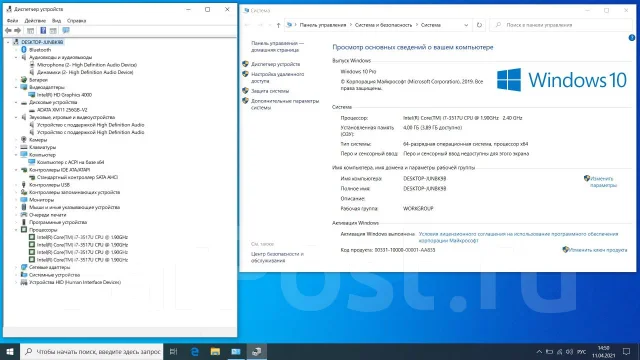Click the Bluetooth icon in the device tree
The image size is (640, 360).
24,50
